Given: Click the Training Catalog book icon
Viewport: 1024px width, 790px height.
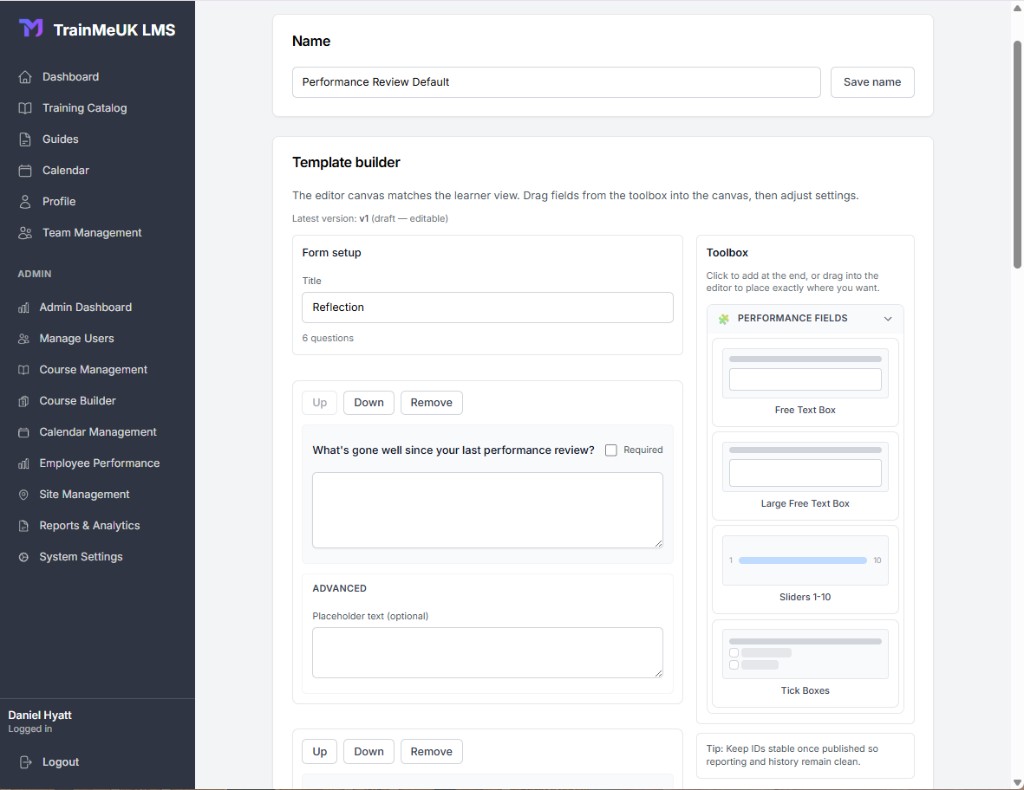Looking at the screenshot, I should 25,108.
